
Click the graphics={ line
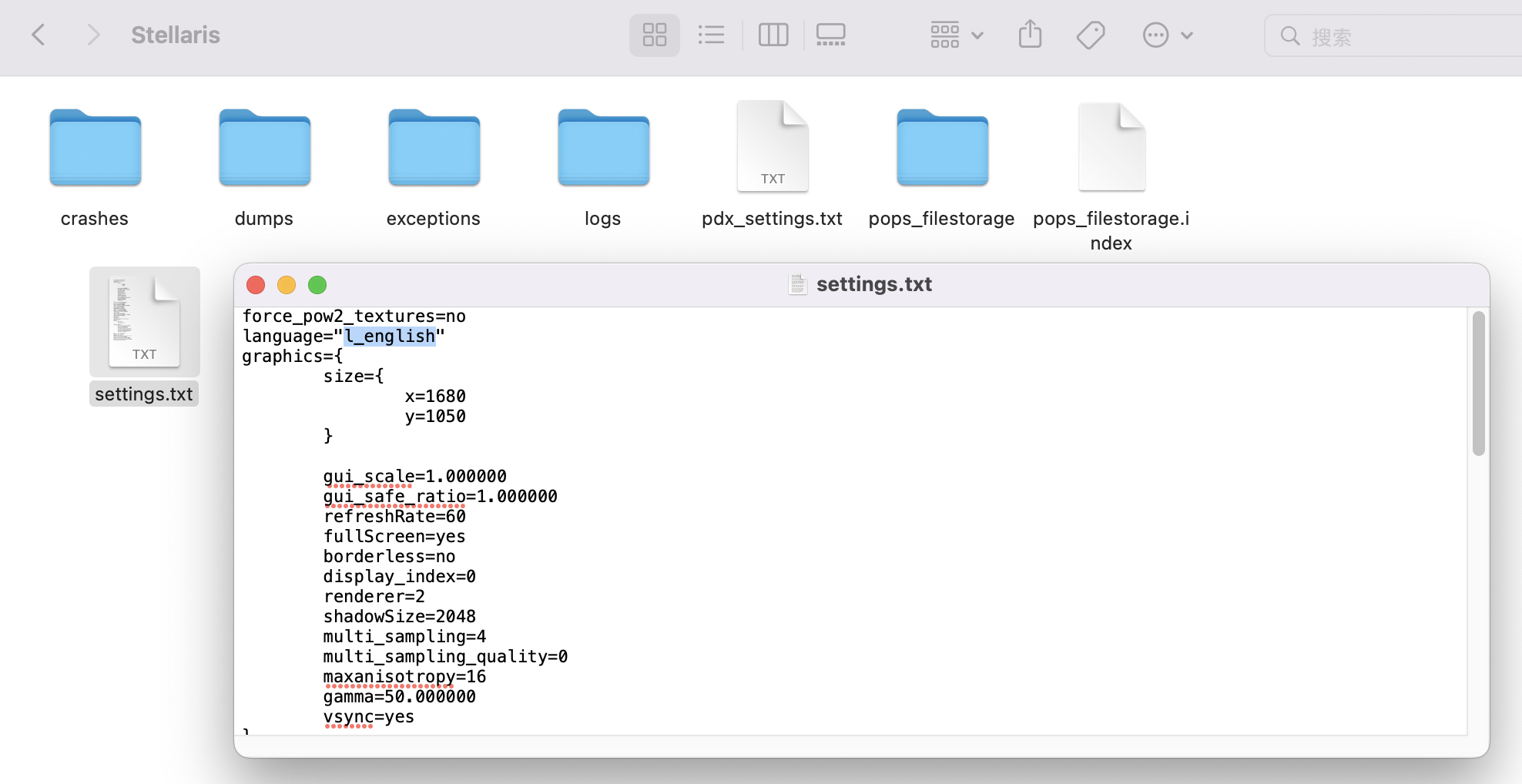(293, 357)
